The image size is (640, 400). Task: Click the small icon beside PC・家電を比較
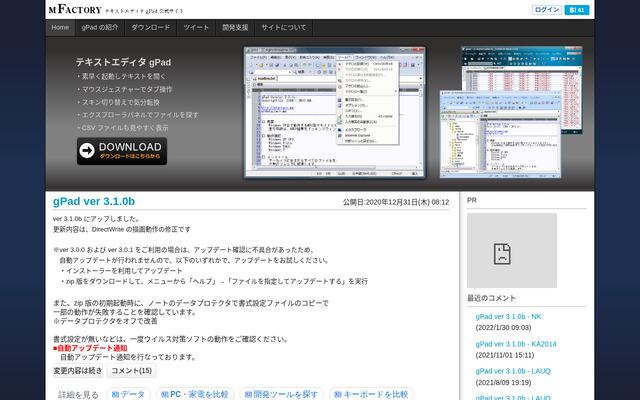click(x=164, y=395)
